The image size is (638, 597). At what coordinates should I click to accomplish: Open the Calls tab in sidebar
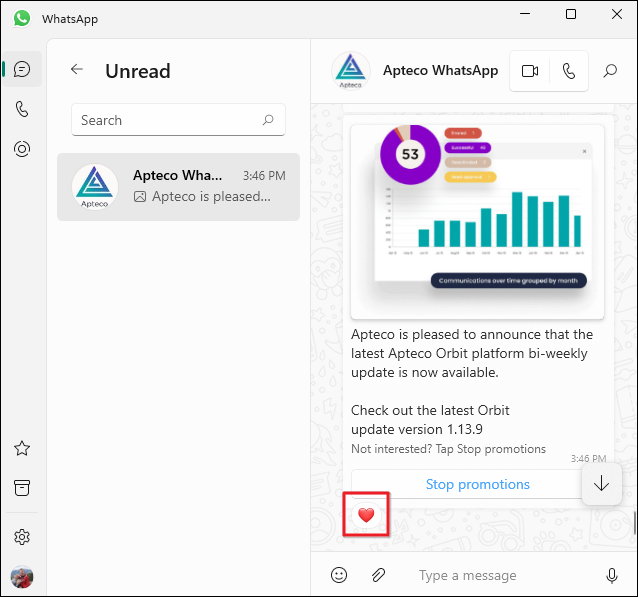tap(22, 109)
